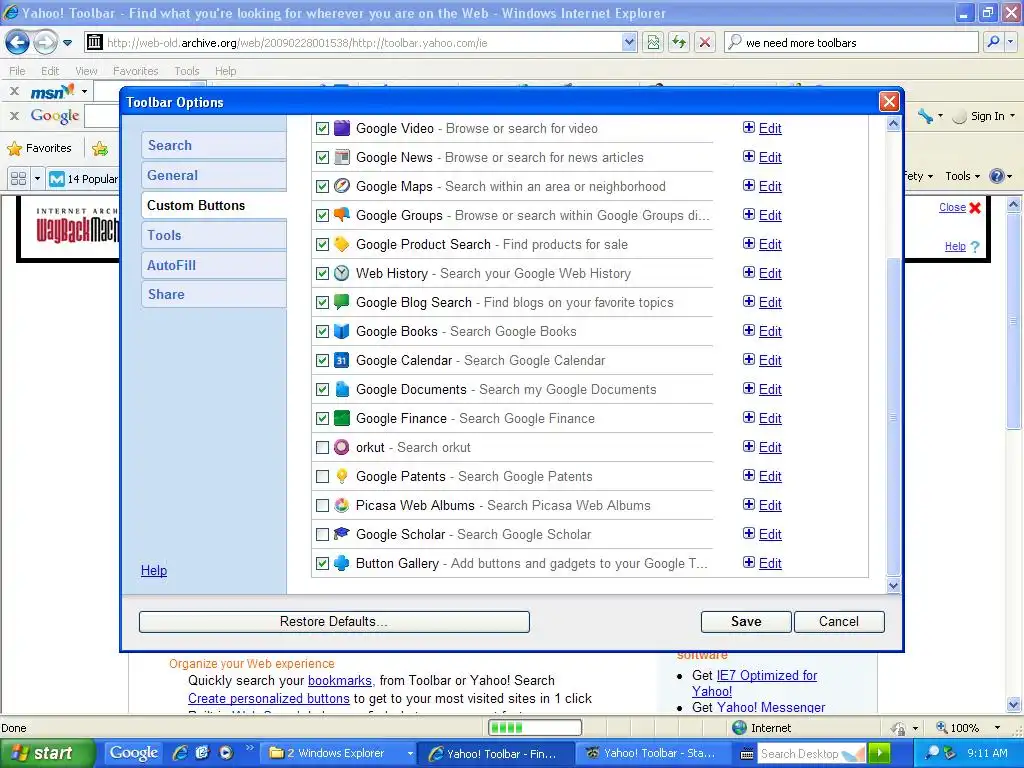
Task: Enable the Picasa Web Albums checkbox
Action: click(x=322, y=505)
